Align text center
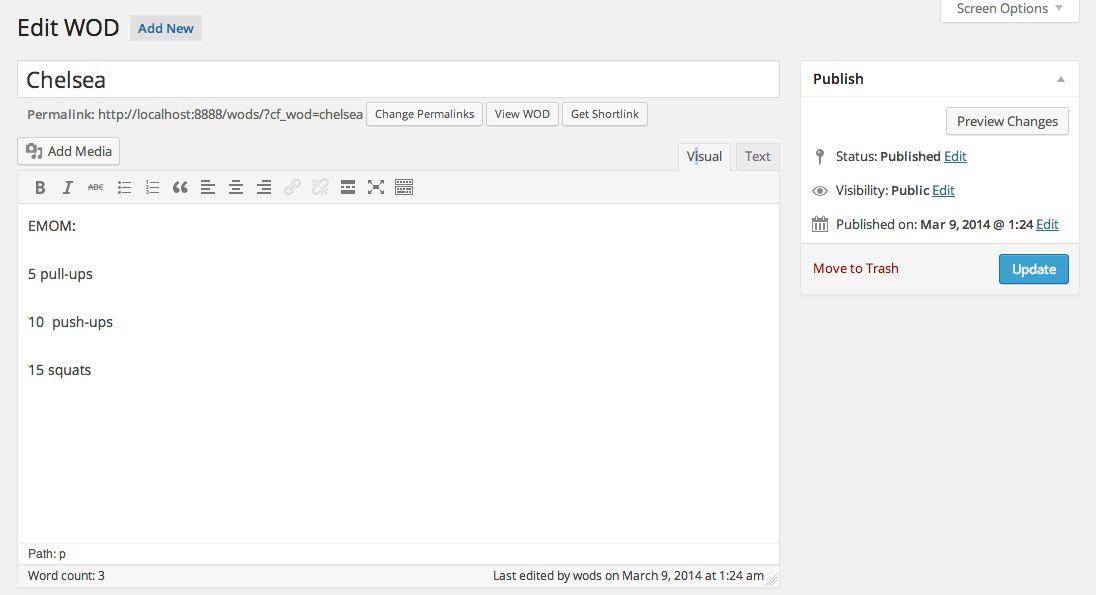The image size is (1096, 595). click(x=236, y=187)
